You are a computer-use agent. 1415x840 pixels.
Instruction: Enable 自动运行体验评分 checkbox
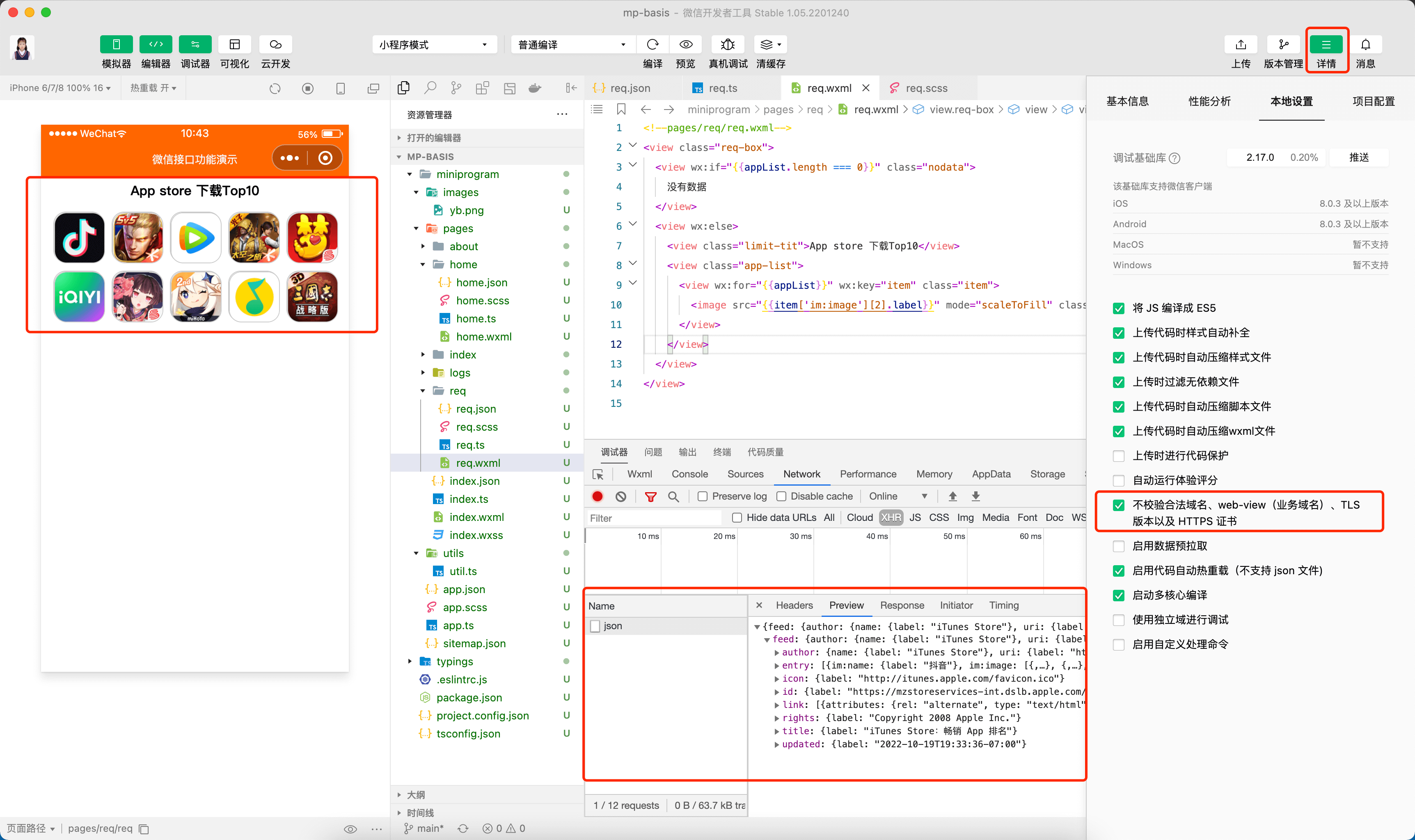click(1118, 481)
